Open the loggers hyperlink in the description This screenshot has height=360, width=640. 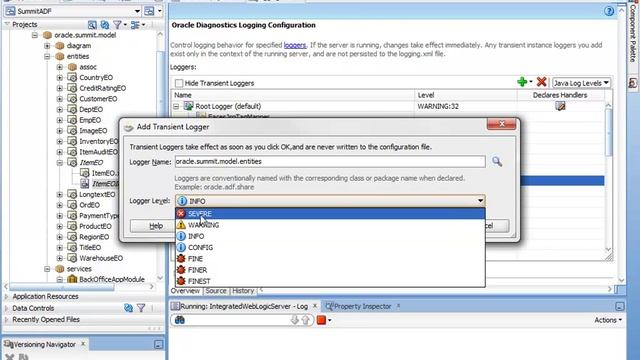295,45
